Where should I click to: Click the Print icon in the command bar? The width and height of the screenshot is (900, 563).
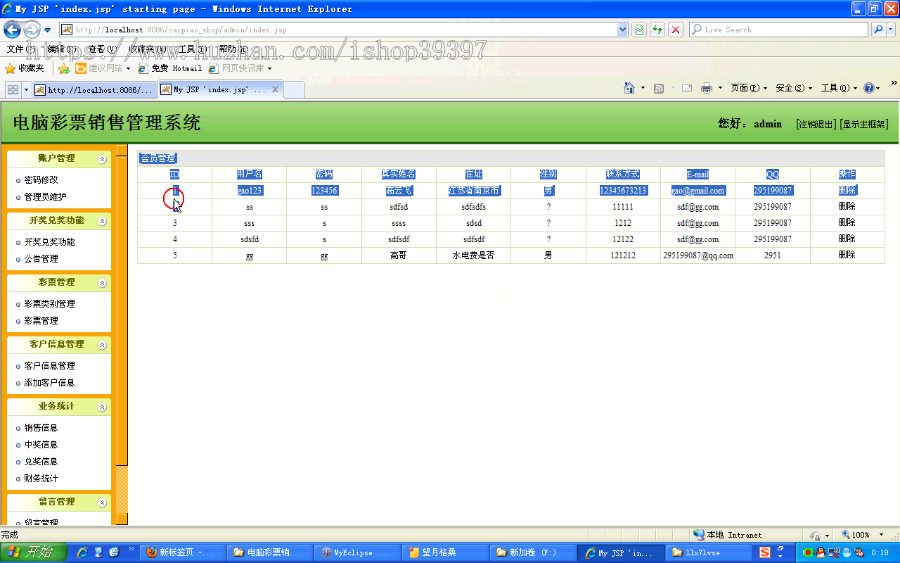(706, 88)
